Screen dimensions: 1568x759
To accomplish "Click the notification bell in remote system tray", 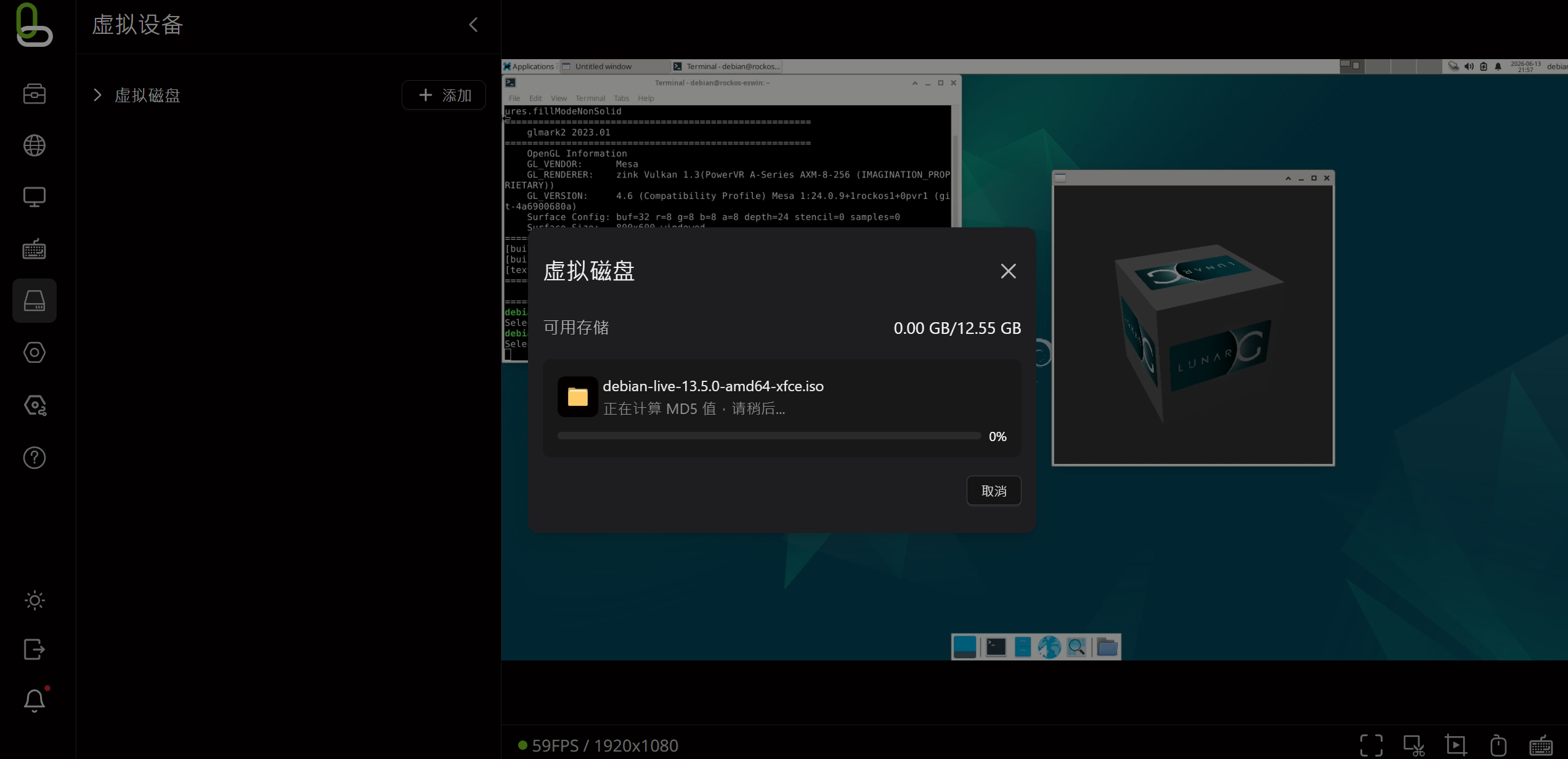I will coord(1498,66).
